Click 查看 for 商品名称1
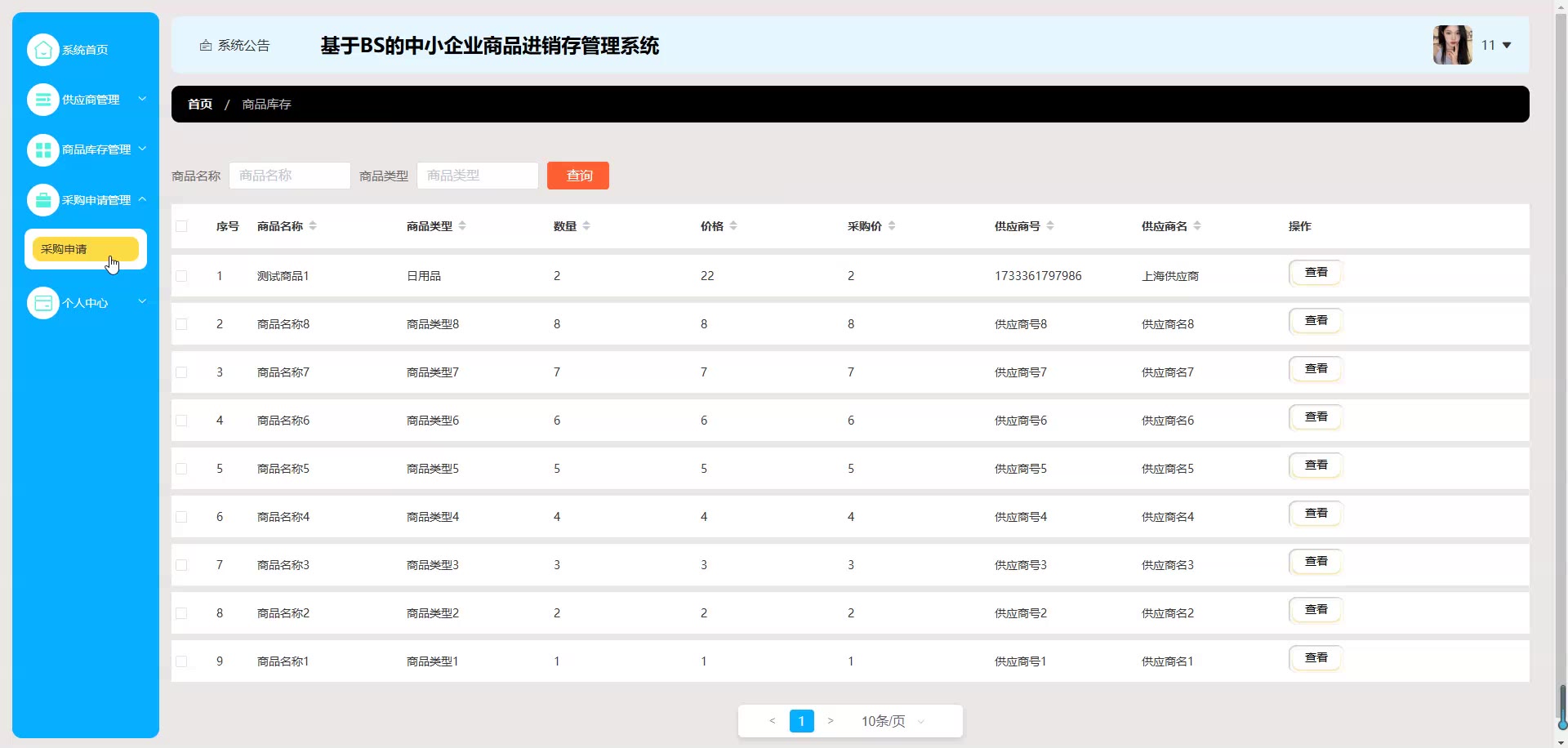The width and height of the screenshot is (1568, 748). point(1316,658)
